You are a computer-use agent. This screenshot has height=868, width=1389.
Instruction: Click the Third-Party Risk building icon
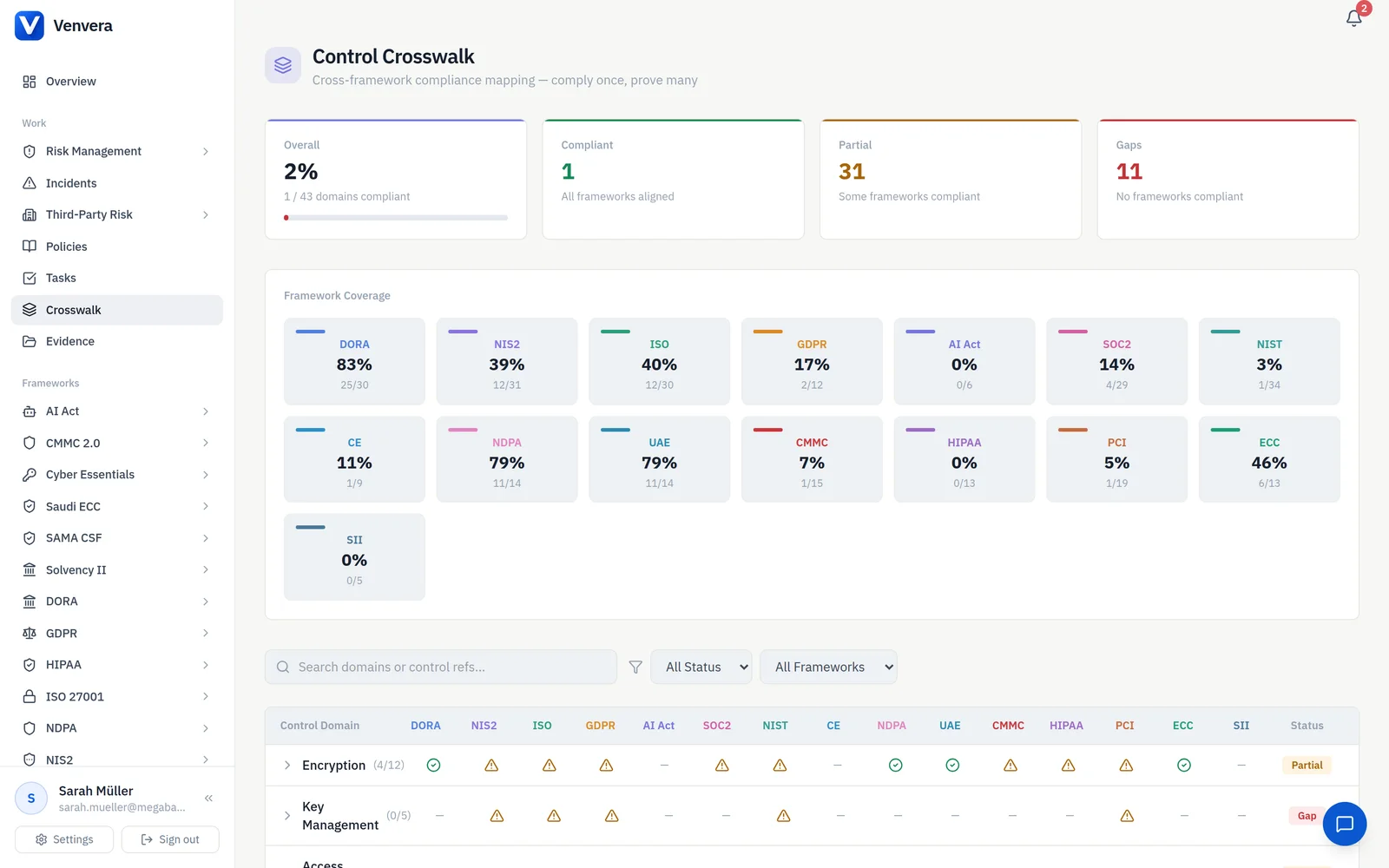pyautogui.click(x=30, y=214)
